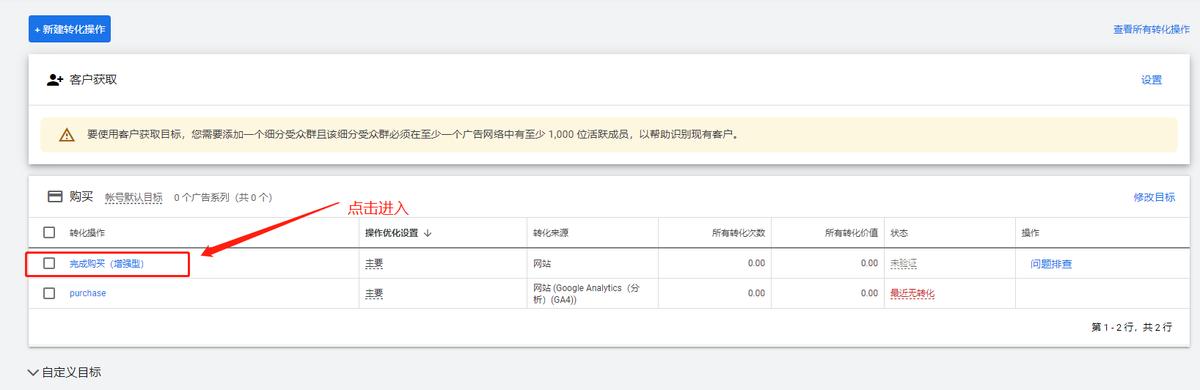Click the 购买 credit card icon
Image resolution: width=1200 pixels, height=390 pixels.
coord(55,197)
